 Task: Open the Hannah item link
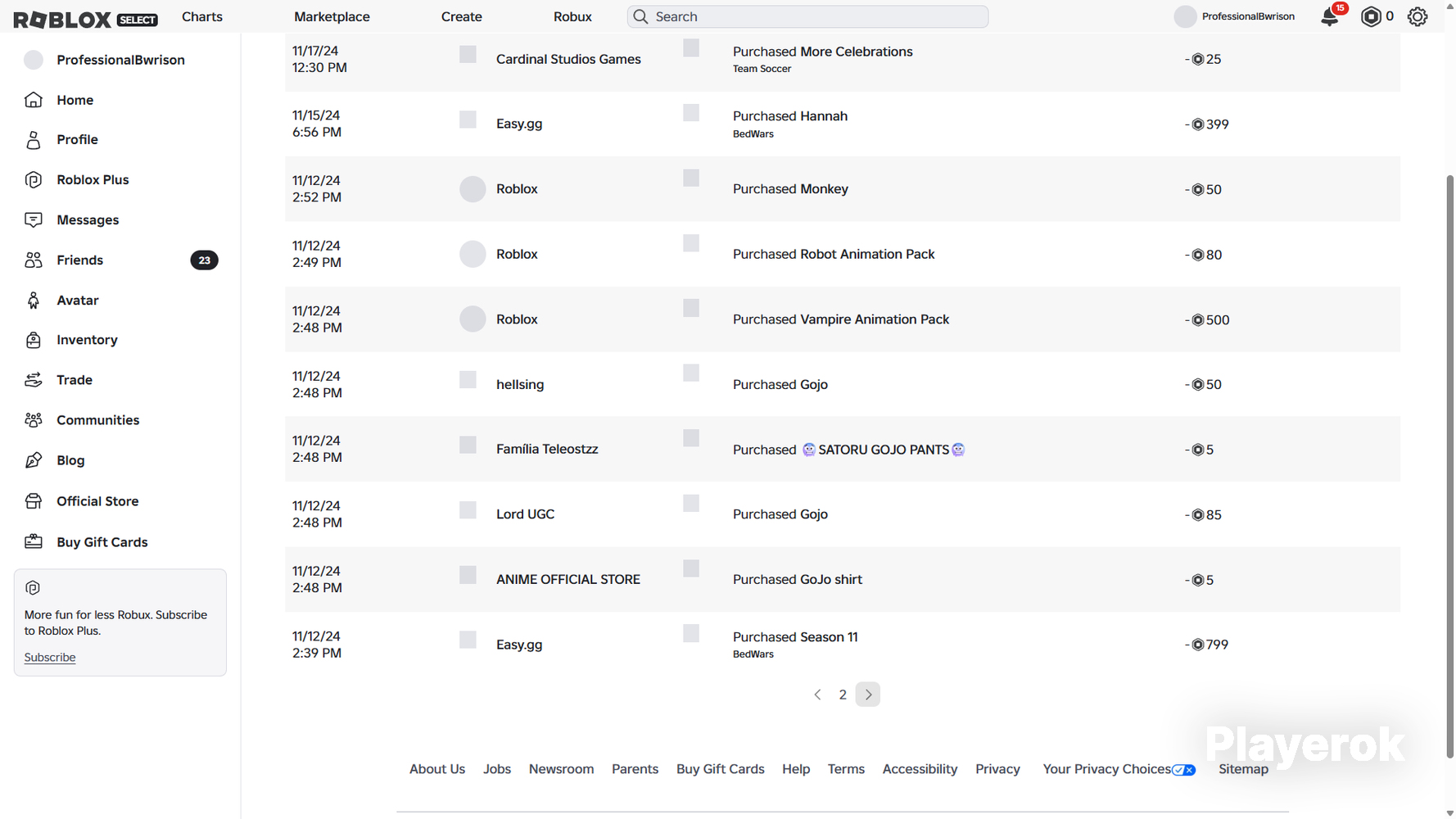[824, 116]
